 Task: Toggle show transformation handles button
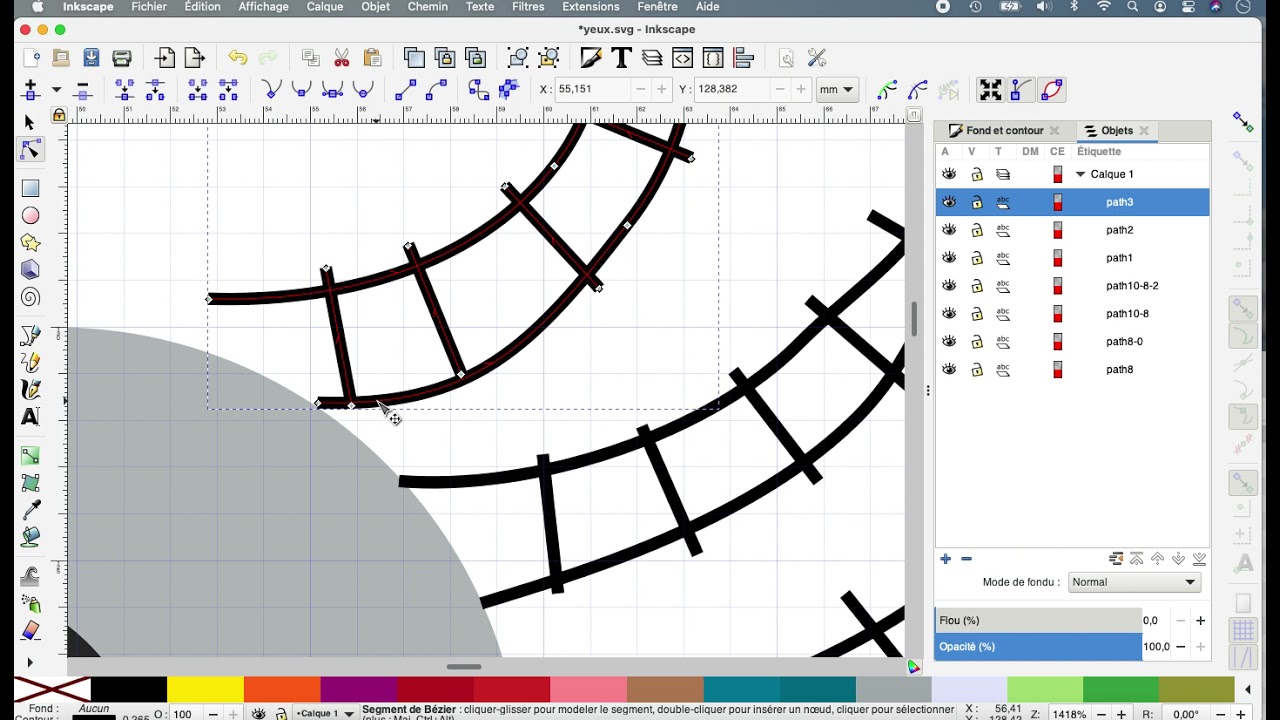click(991, 90)
